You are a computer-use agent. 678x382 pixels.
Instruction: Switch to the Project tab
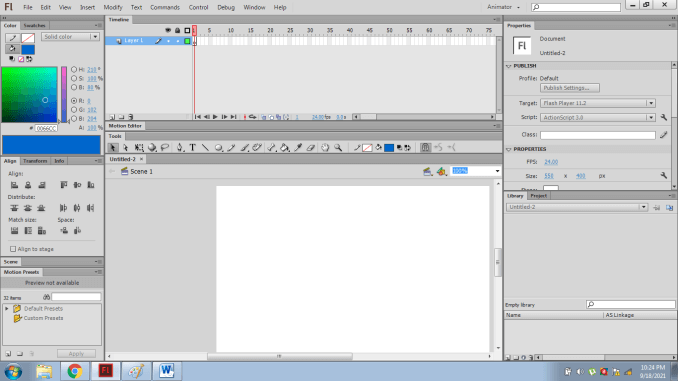539,196
